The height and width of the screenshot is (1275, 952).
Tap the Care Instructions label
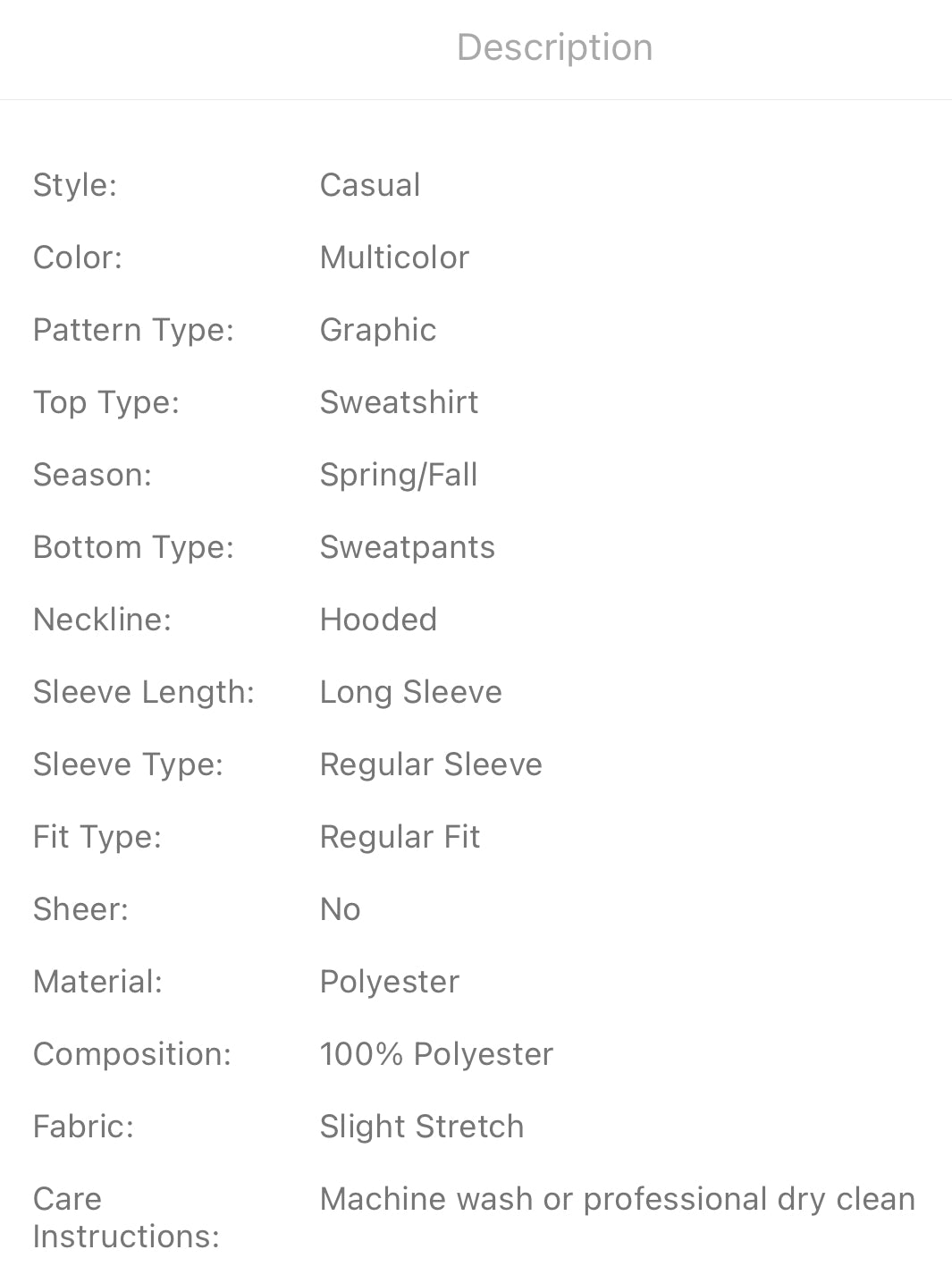pos(126,1218)
